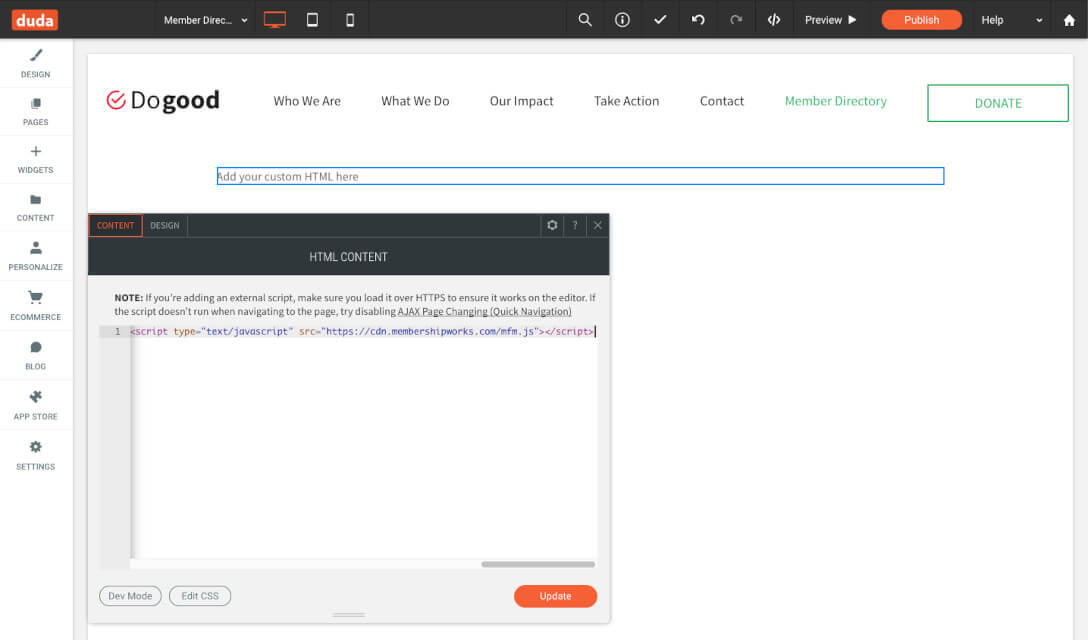The height and width of the screenshot is (640, 1088).
Task: Open the Pages sidebar panel
Action: tap(35, 111)
